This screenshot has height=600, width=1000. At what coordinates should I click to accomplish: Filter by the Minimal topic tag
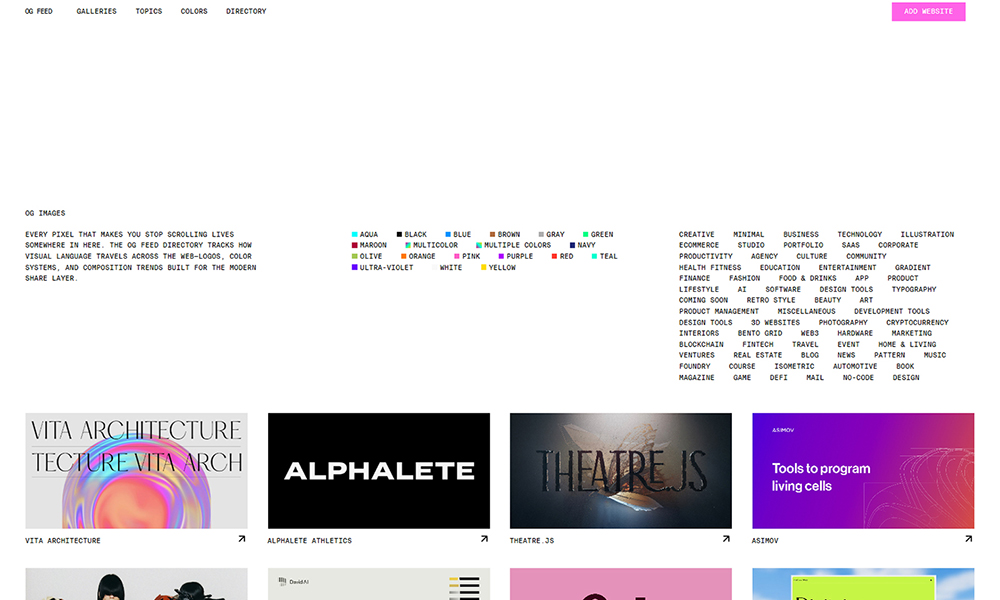click(x=748, y=235)
